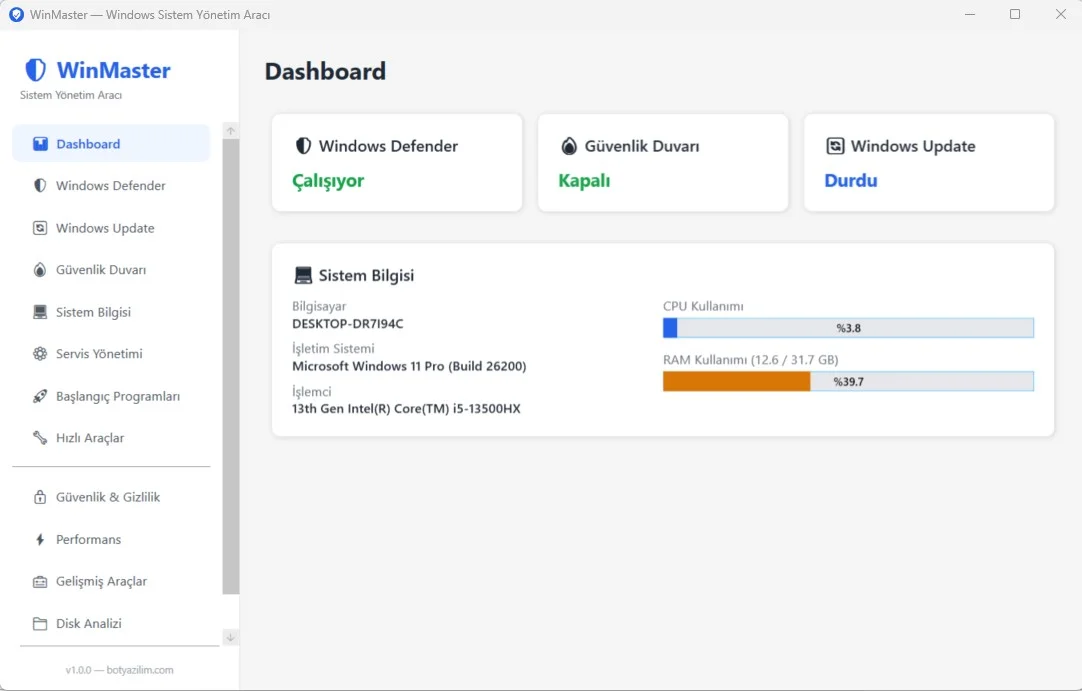Click the Windows Update status card title
1082x691 pixels.
pyautogui.click(x=913, y=146)
